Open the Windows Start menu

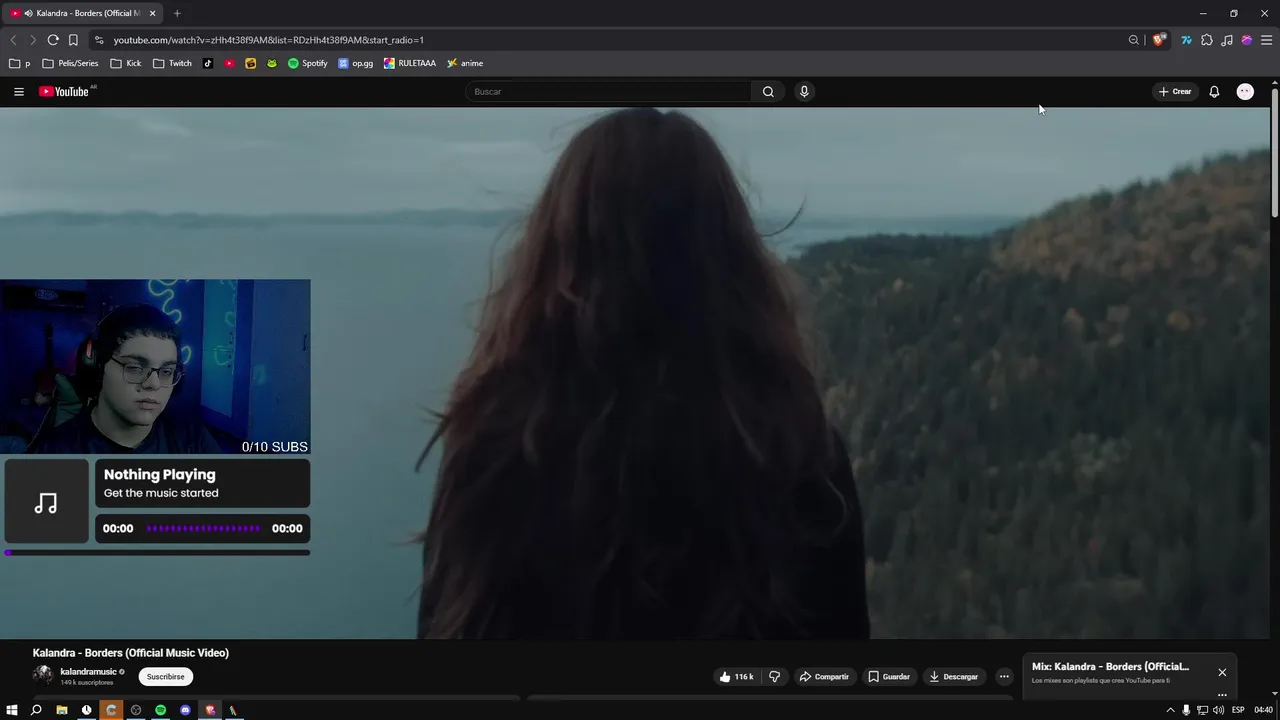(x=12, y=710)
